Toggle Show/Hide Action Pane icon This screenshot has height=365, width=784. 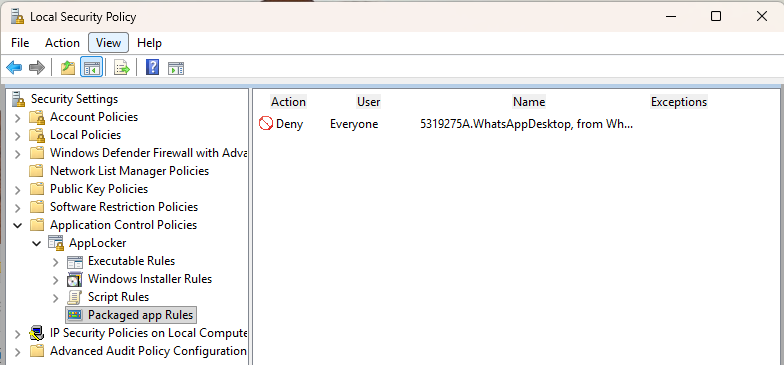click(x=176, y=68)
